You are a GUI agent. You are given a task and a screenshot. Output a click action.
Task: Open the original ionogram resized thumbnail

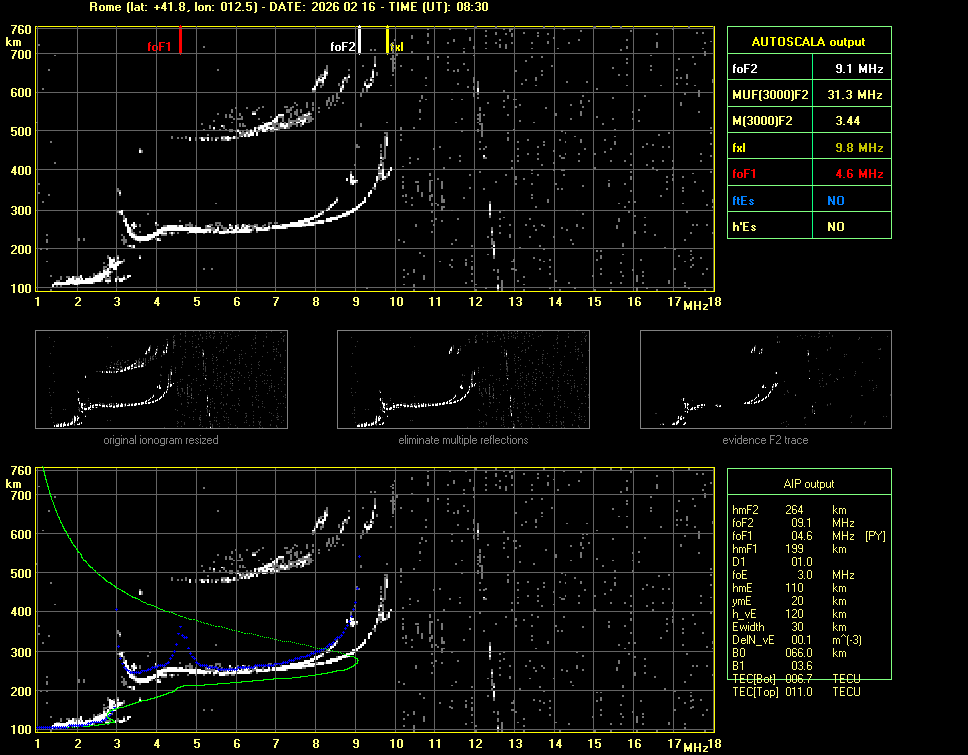pyautogui.click(x=161, y=379)
